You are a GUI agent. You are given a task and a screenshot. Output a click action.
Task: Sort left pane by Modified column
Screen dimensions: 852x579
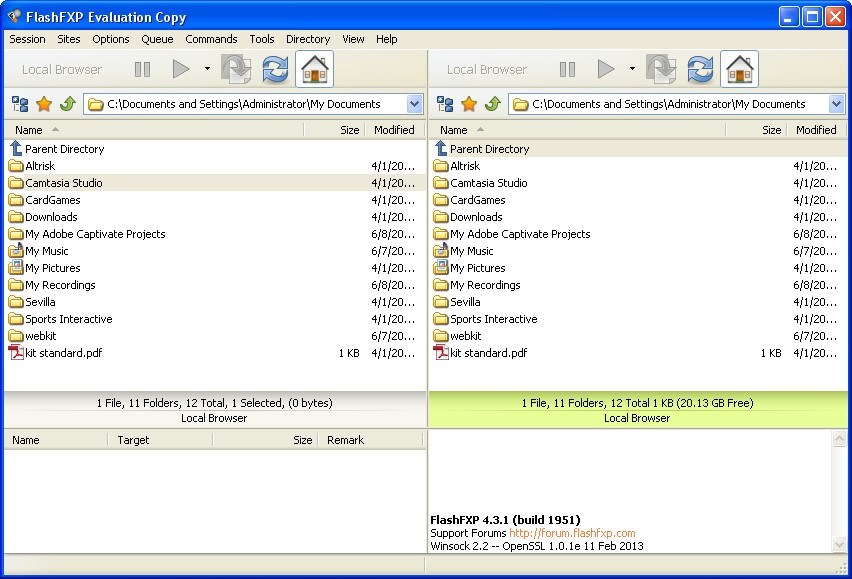394,130
